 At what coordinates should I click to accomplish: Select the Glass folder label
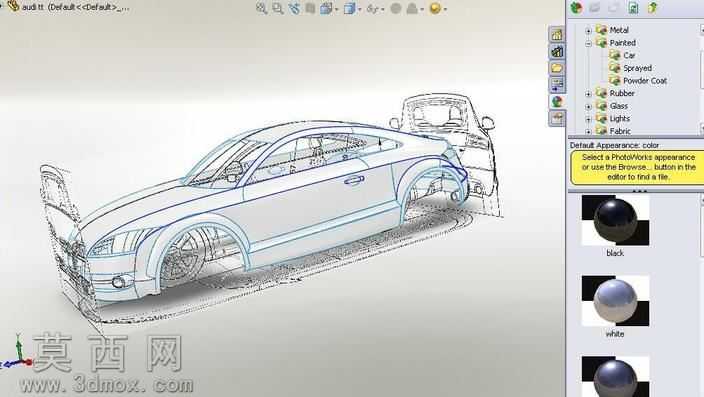coord(619,106)
